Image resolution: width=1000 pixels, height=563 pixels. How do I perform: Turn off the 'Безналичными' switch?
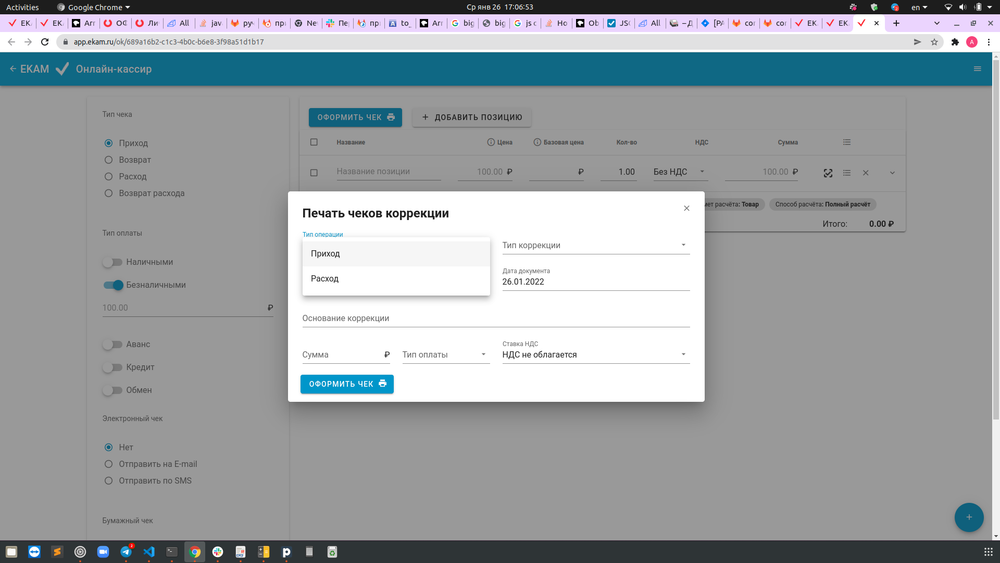coord(113,285)
